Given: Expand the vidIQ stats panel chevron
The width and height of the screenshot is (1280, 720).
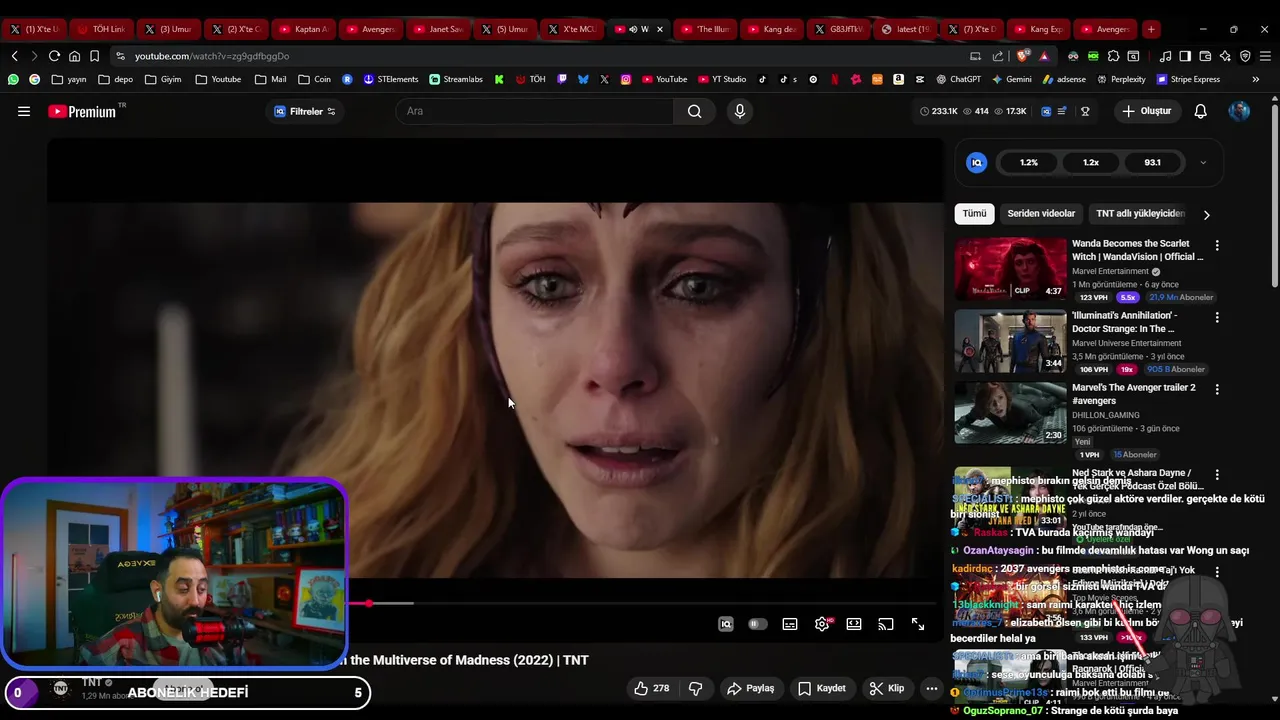Looking at the screenshot, I should tap(1203, 162).
